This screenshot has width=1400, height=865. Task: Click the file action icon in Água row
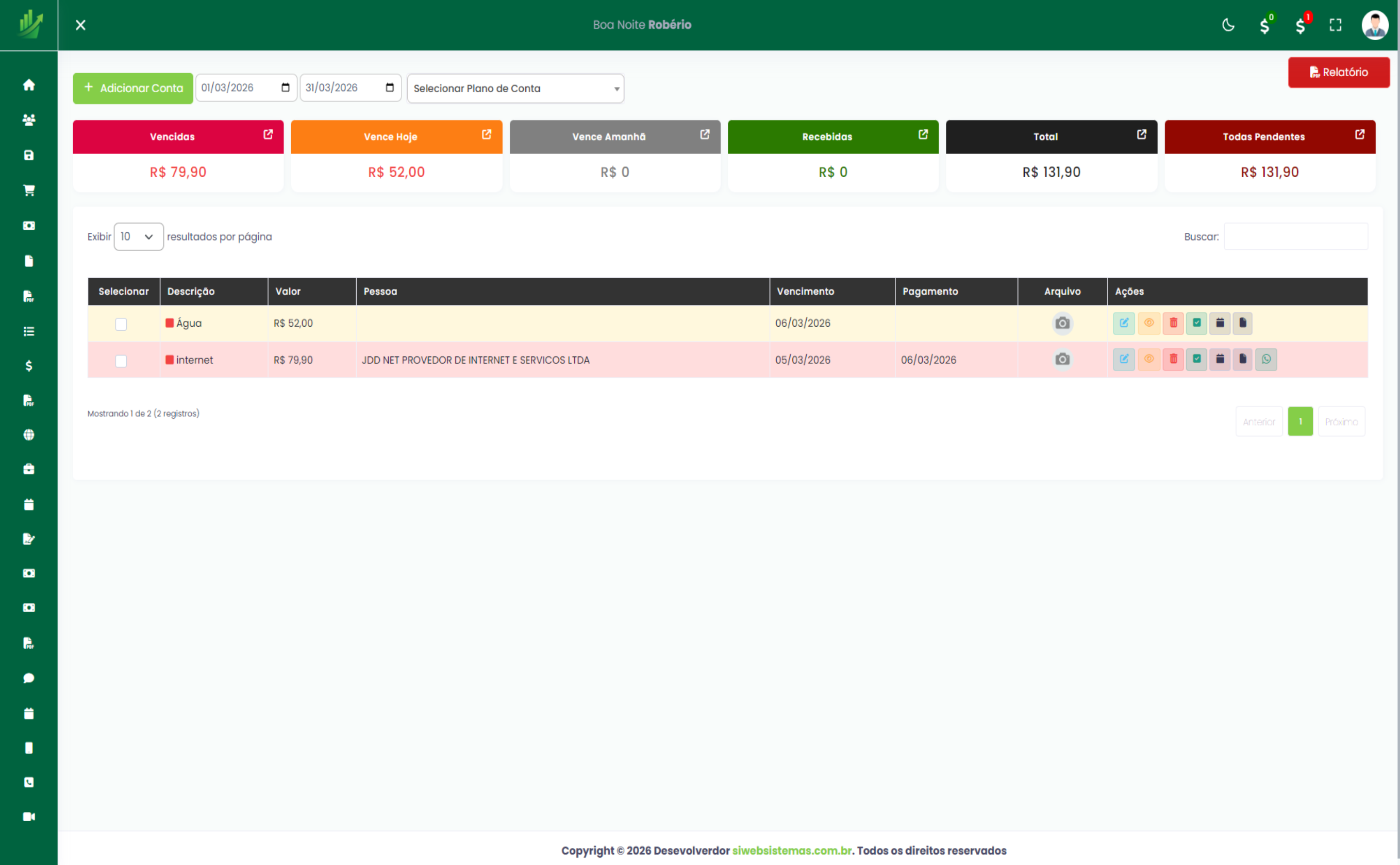click(x=1243, y=323)
